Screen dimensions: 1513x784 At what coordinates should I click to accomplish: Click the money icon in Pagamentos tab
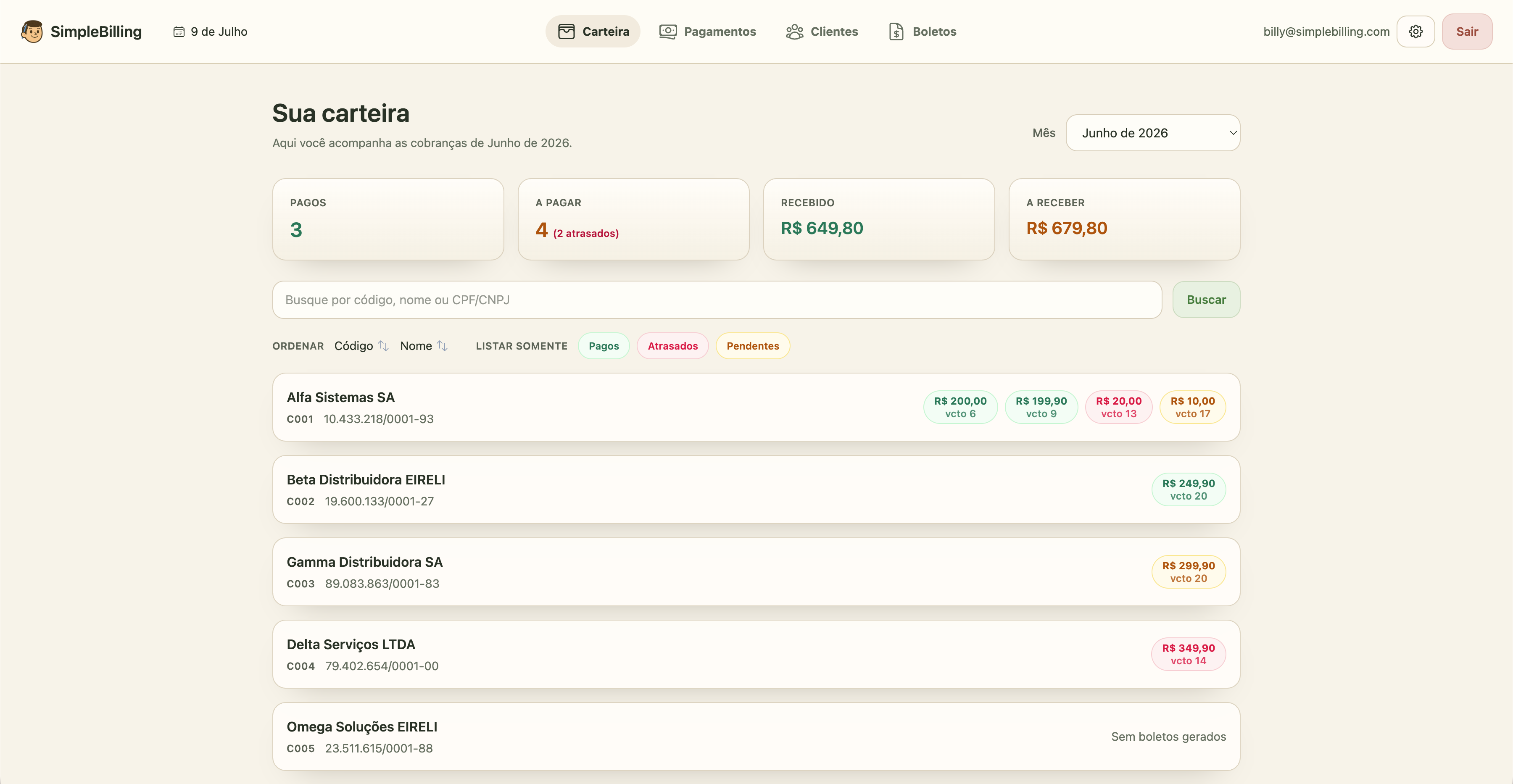coord(668,31)
